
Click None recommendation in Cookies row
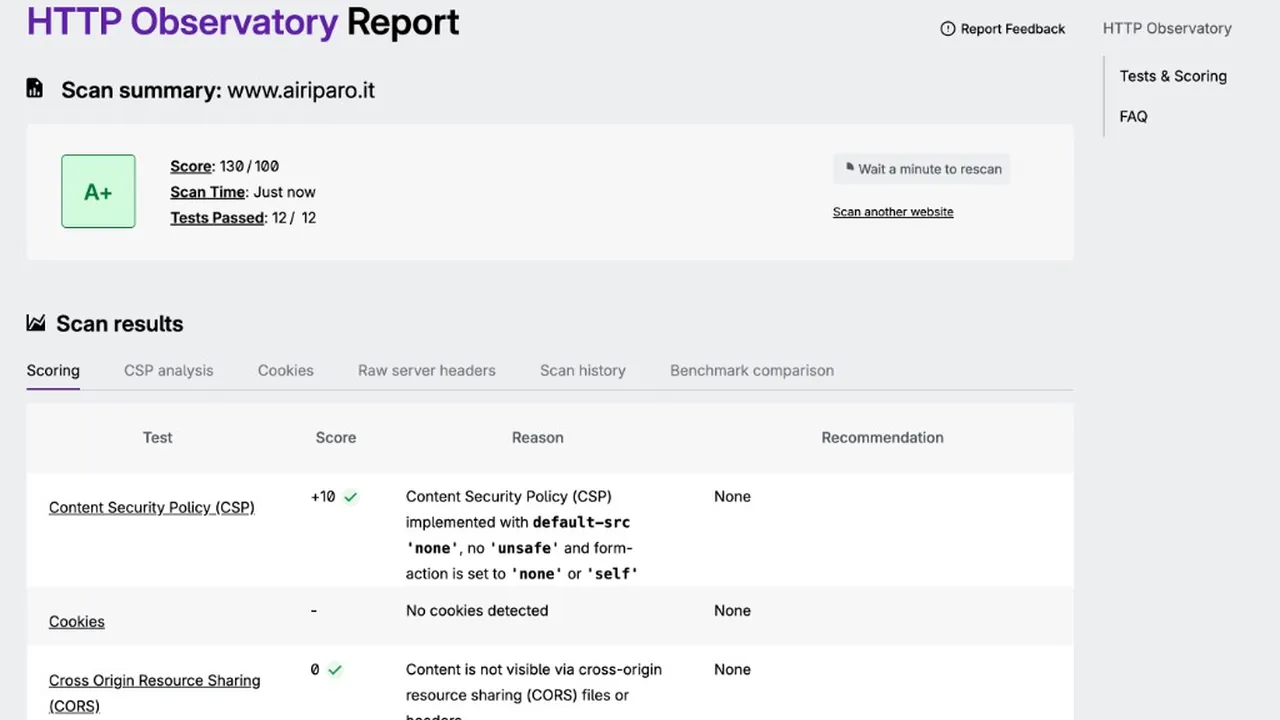point(732,610)
